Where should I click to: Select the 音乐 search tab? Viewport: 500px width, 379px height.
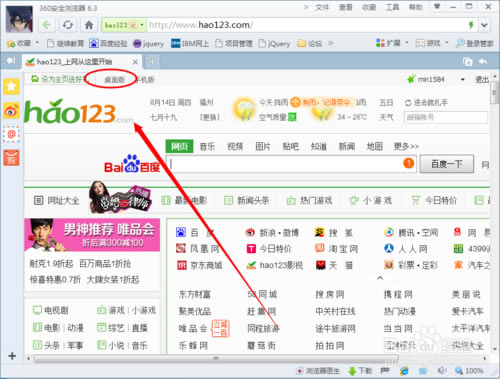[207, 146]
